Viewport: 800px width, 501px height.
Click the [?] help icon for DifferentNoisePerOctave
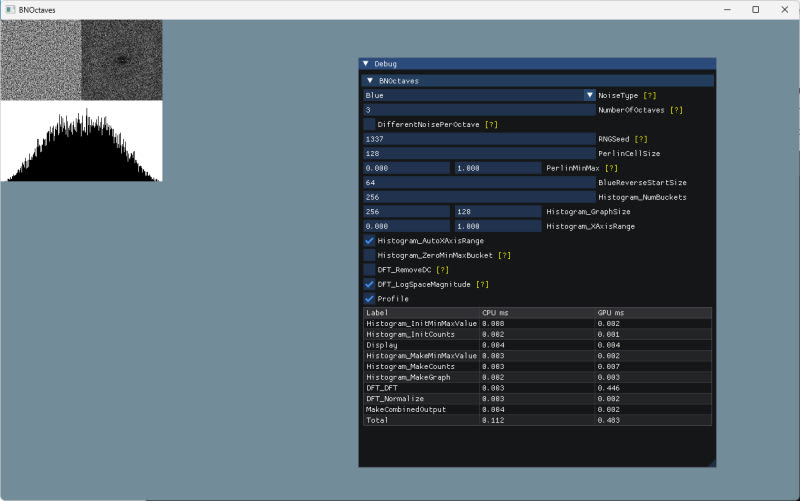click(491, 124)
